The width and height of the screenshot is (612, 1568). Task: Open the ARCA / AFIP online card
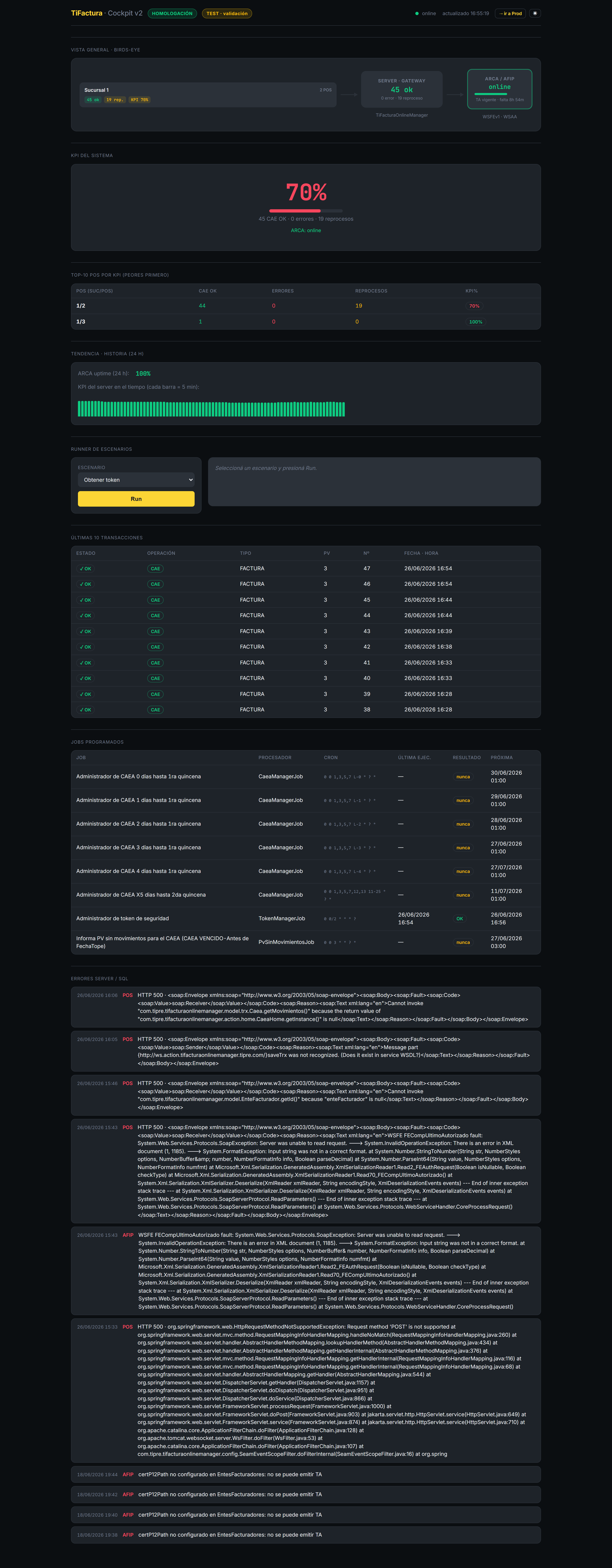point(500,89)
